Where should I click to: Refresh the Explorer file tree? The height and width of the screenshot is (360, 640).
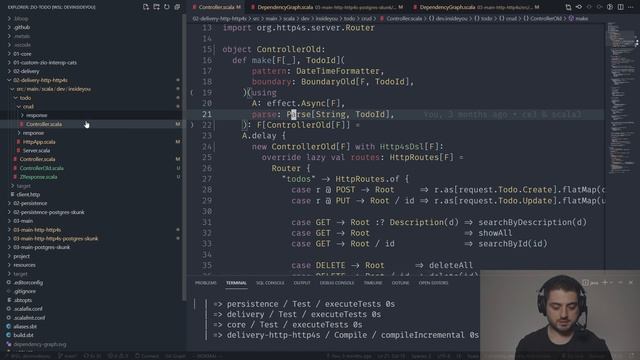(x=167, y=7)
